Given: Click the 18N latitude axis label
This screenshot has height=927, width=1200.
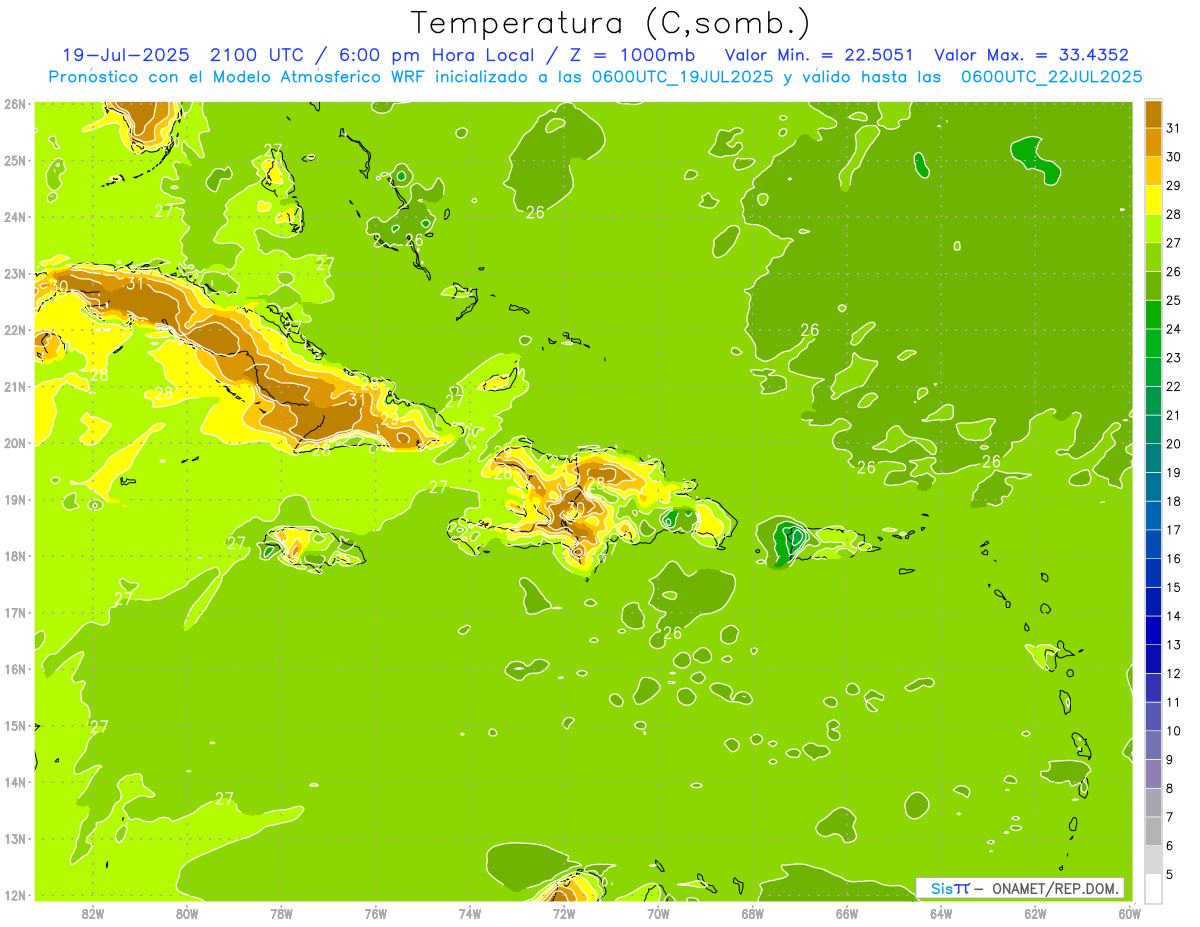Looking at the screenshot, I should tap(15, 556).
